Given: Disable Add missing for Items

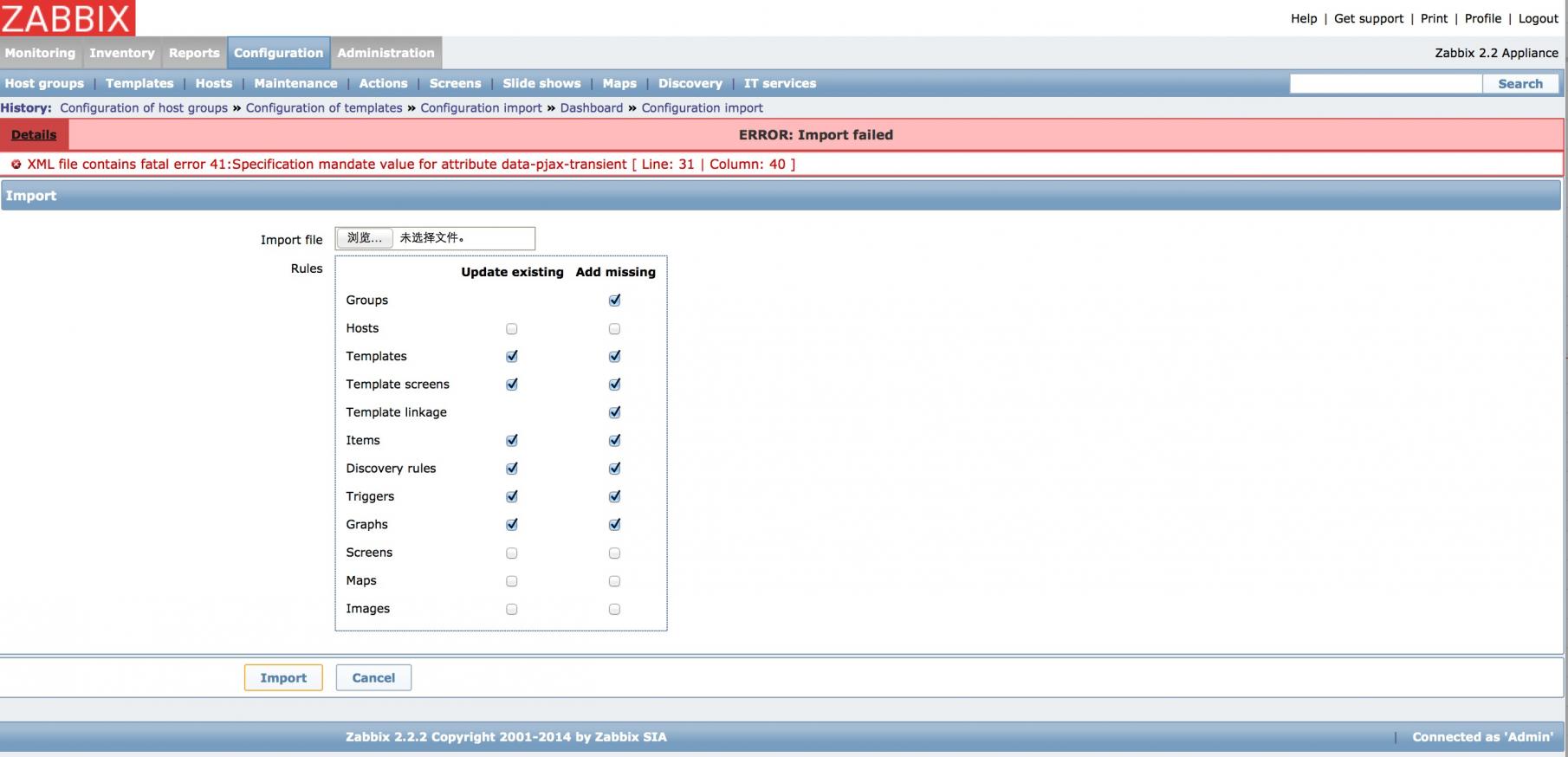Looking at the screenshot, I should point(614,441).
